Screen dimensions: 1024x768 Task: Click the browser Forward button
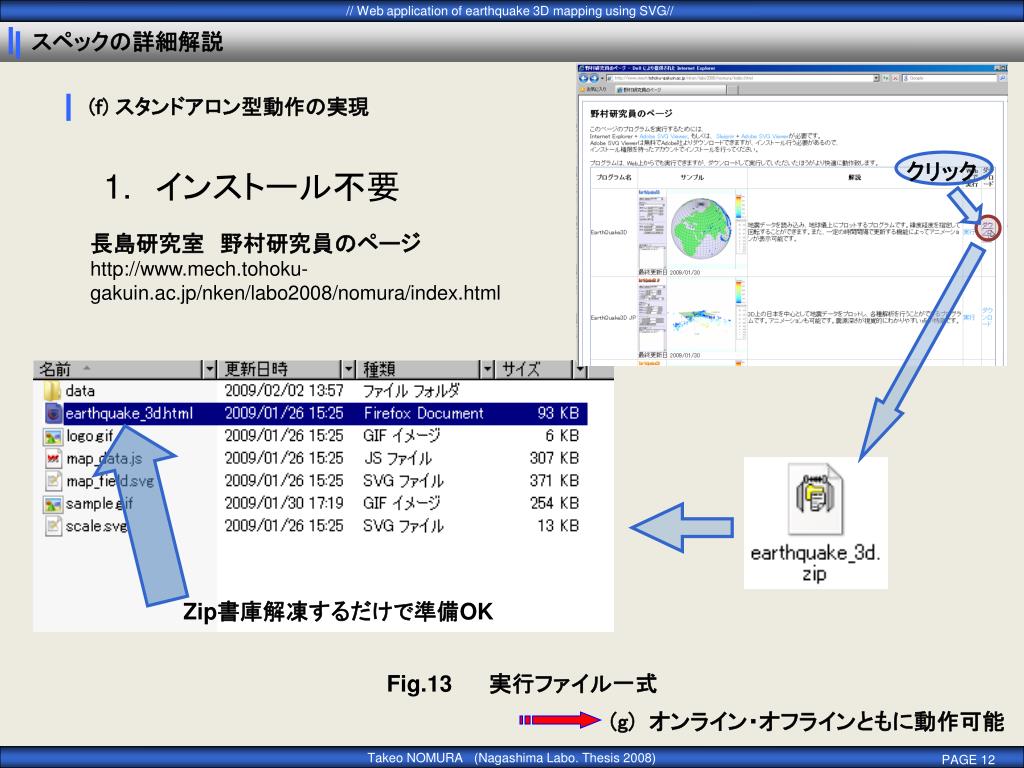(x=594, y=78)
